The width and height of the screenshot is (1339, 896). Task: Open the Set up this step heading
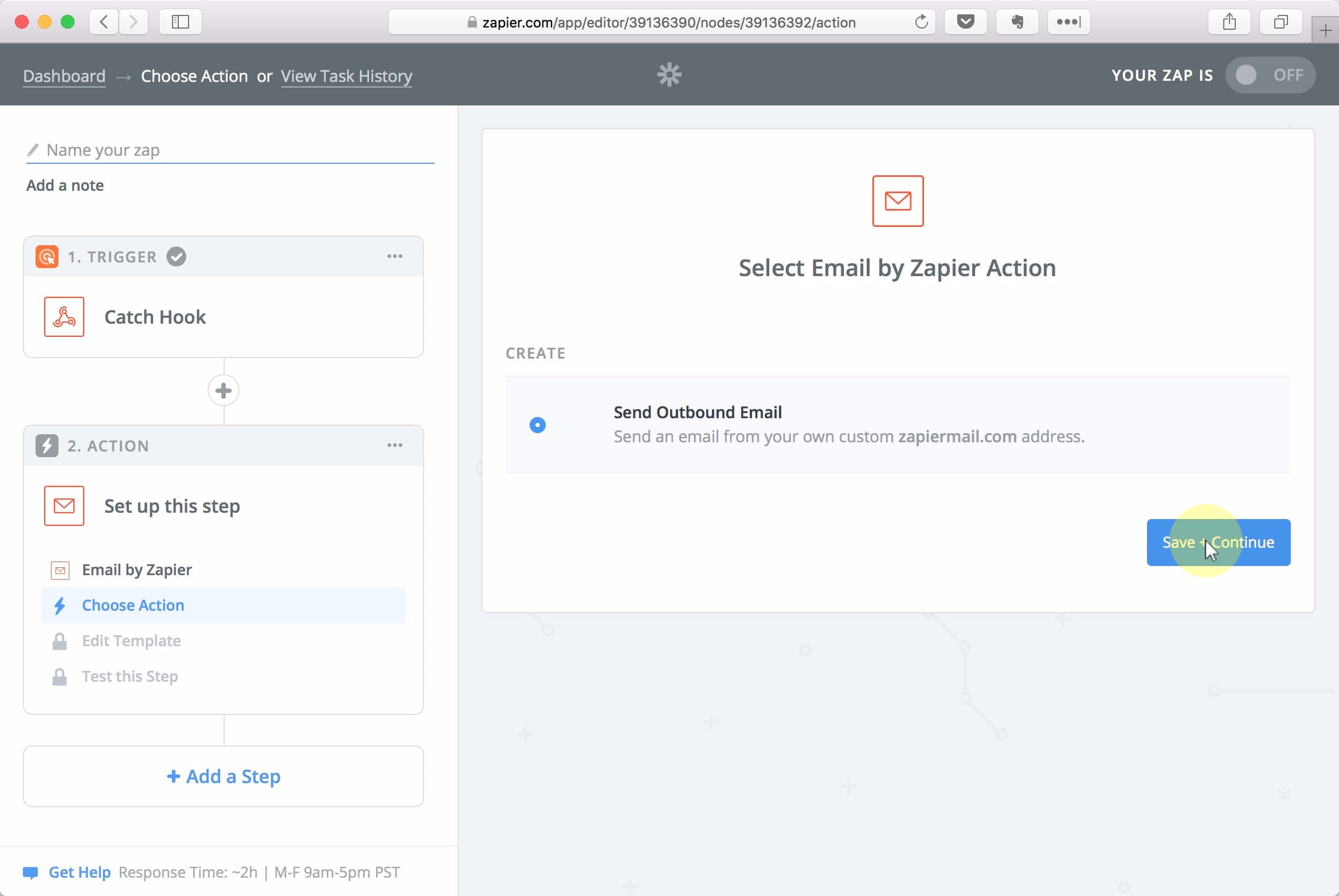(x=172, y=506)
